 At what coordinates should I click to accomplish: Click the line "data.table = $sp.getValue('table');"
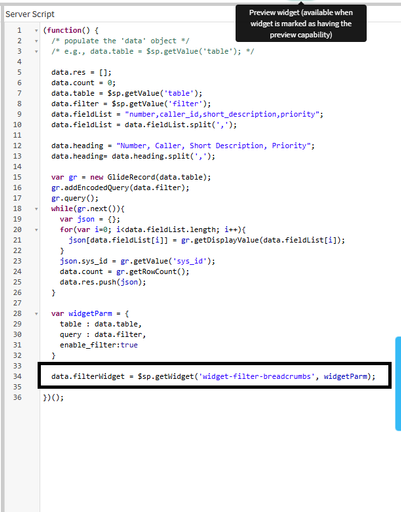(127, 93)
